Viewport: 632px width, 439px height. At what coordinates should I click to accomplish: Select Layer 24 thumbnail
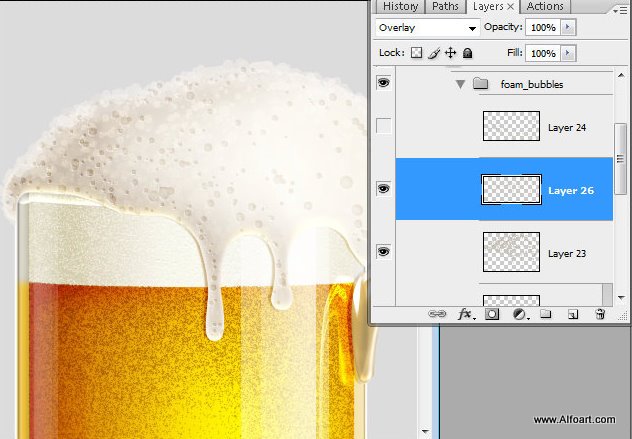tap(511, 126)
